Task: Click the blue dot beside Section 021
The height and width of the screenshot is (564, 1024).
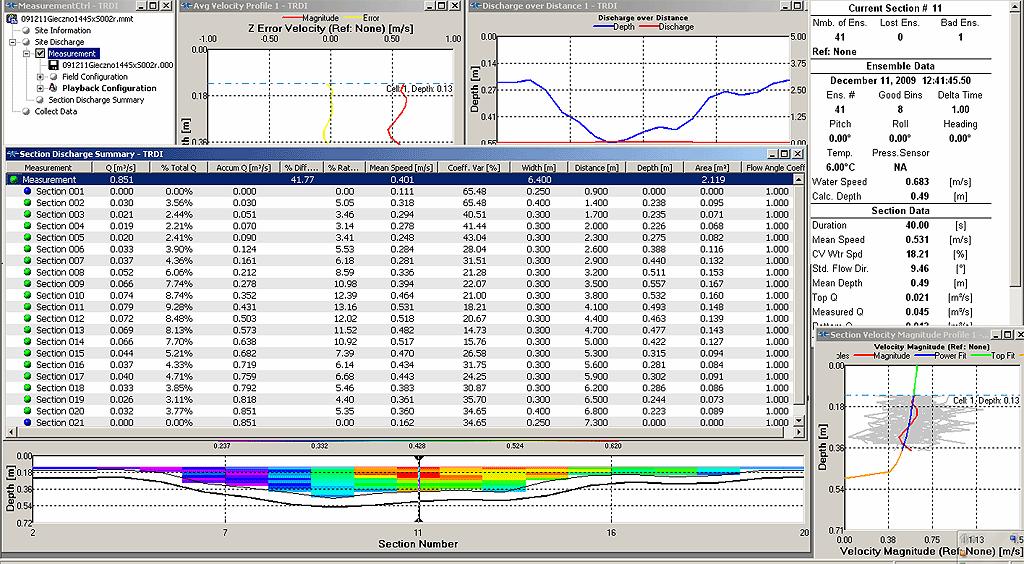Action: tap(27, 422)
